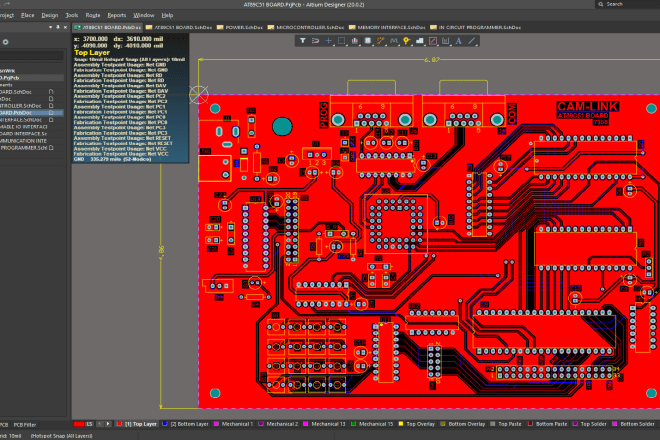Click the keepout region tool icon
The image size is (660, 440).
433,41
